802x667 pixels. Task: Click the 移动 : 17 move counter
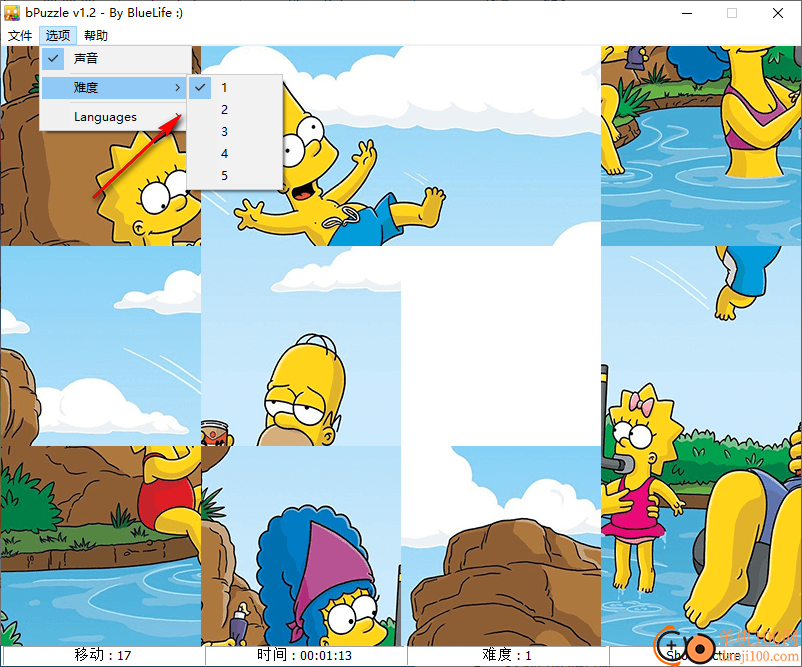point(103,655)
